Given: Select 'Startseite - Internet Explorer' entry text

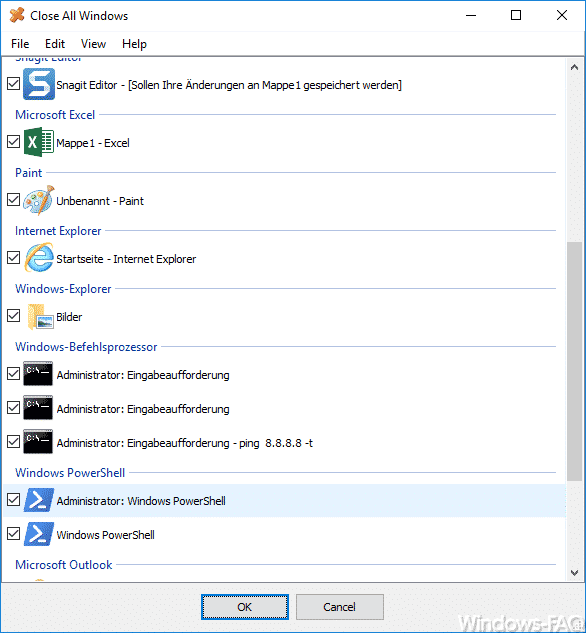Looking at the screenshot, I should pos(126,259).
